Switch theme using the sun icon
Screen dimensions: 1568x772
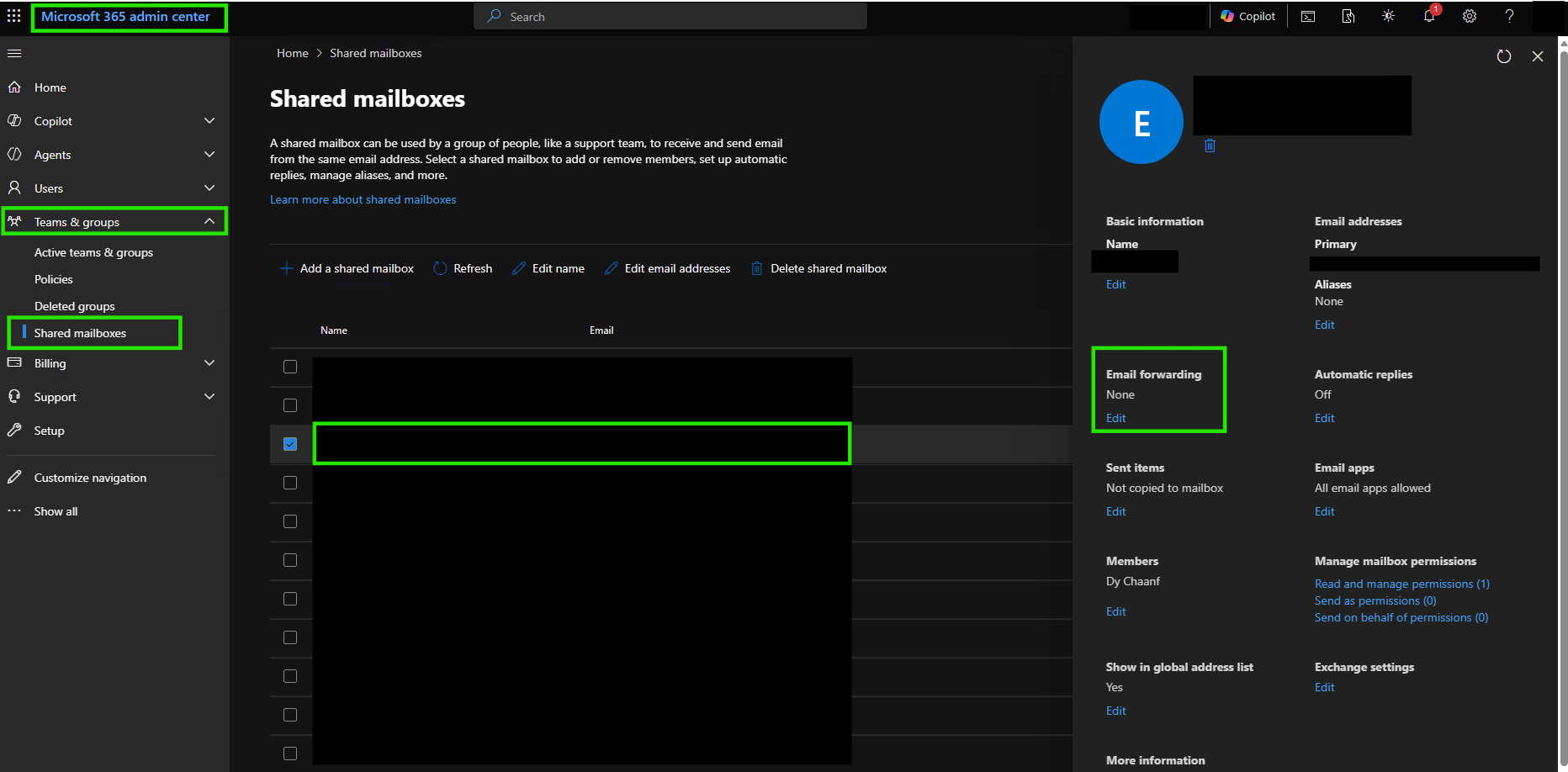point(1388,16)
